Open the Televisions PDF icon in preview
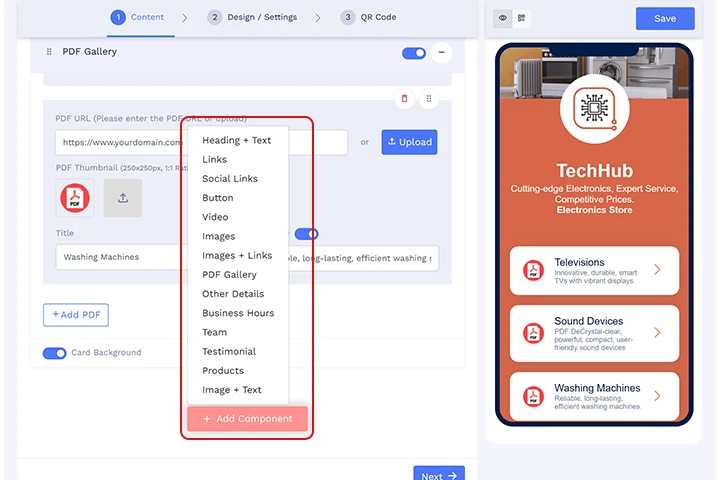The image size is (720, 480). point(534,270)
